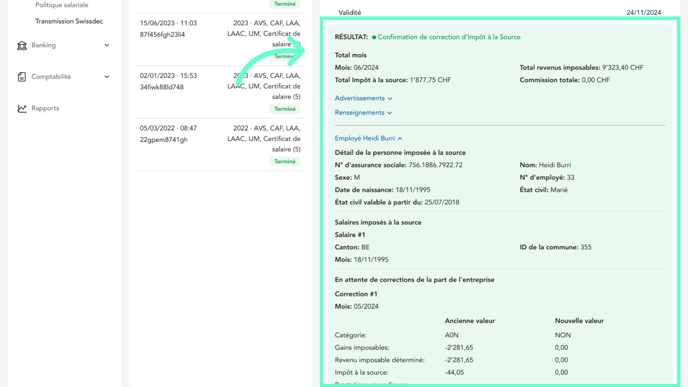Click old category value A0N
Image resolution: width=688 pixels, height=387 pixels.
tap(452, 335)
